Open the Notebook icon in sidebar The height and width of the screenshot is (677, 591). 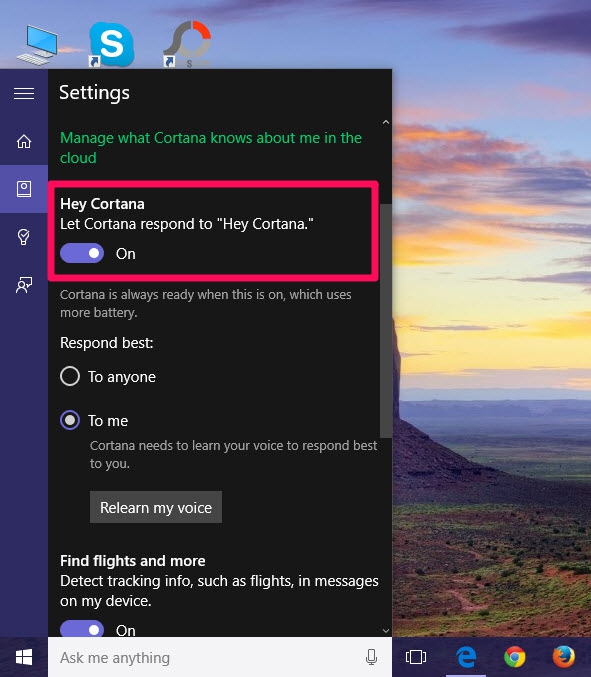24,189
